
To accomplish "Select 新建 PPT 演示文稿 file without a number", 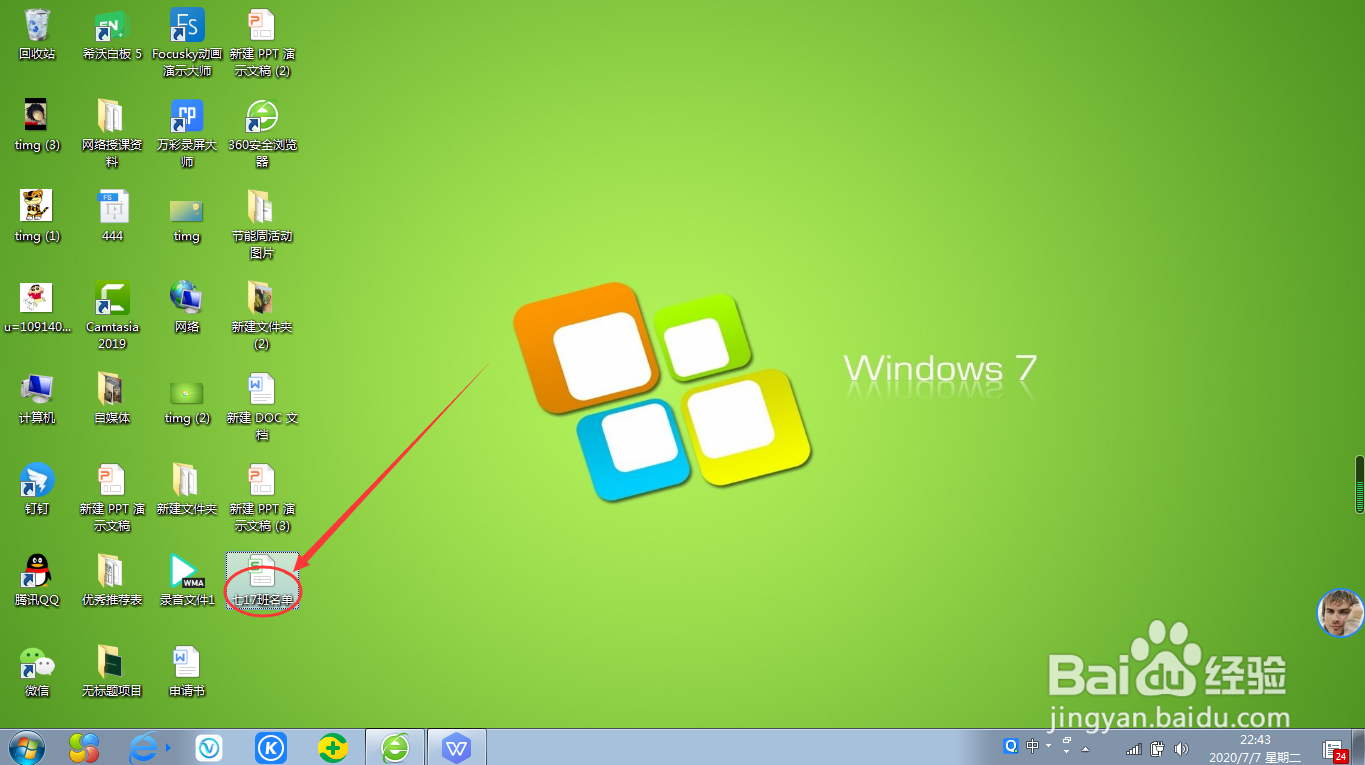I will click(x=112, y=498).
